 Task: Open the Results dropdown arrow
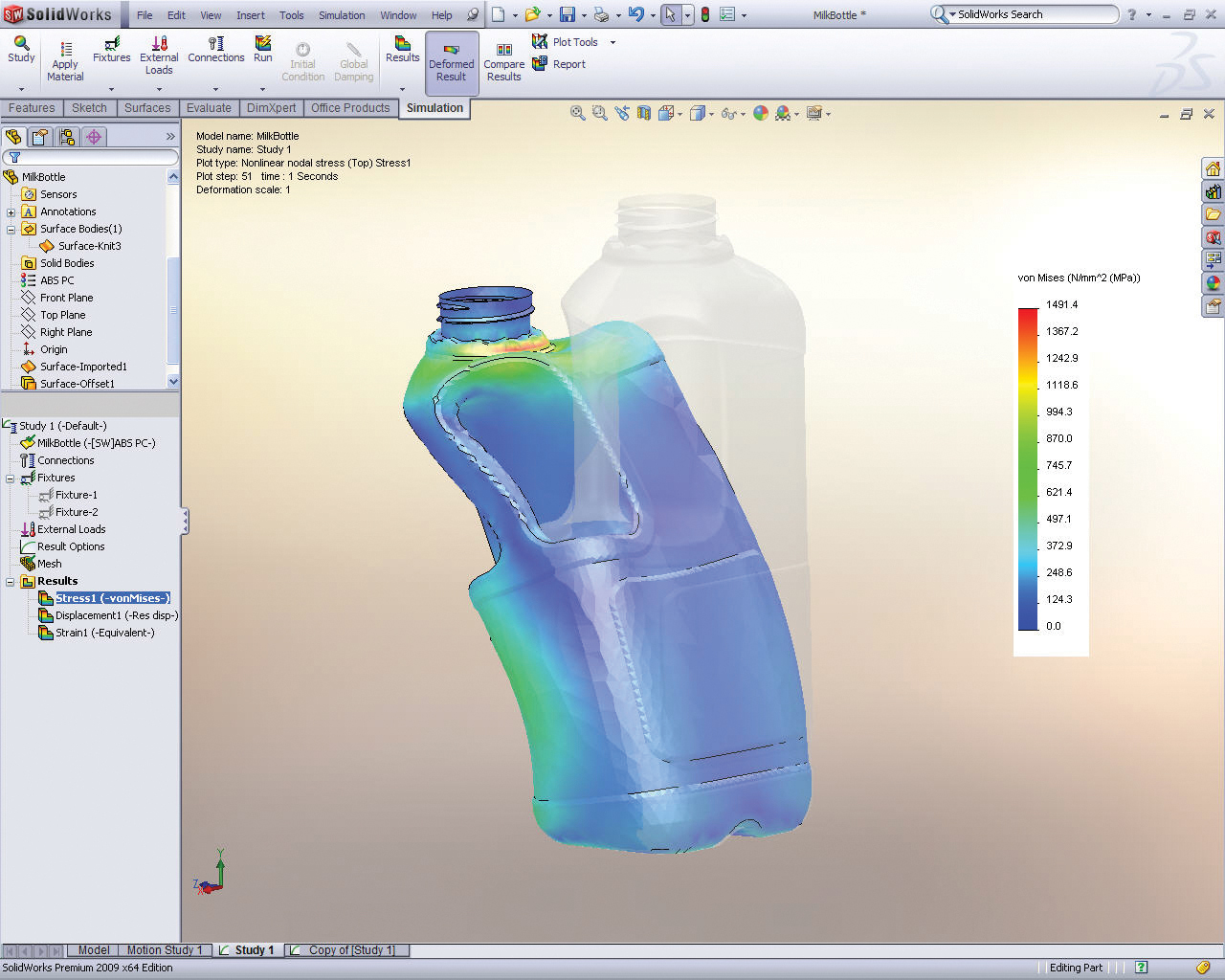tap(403, 89)
